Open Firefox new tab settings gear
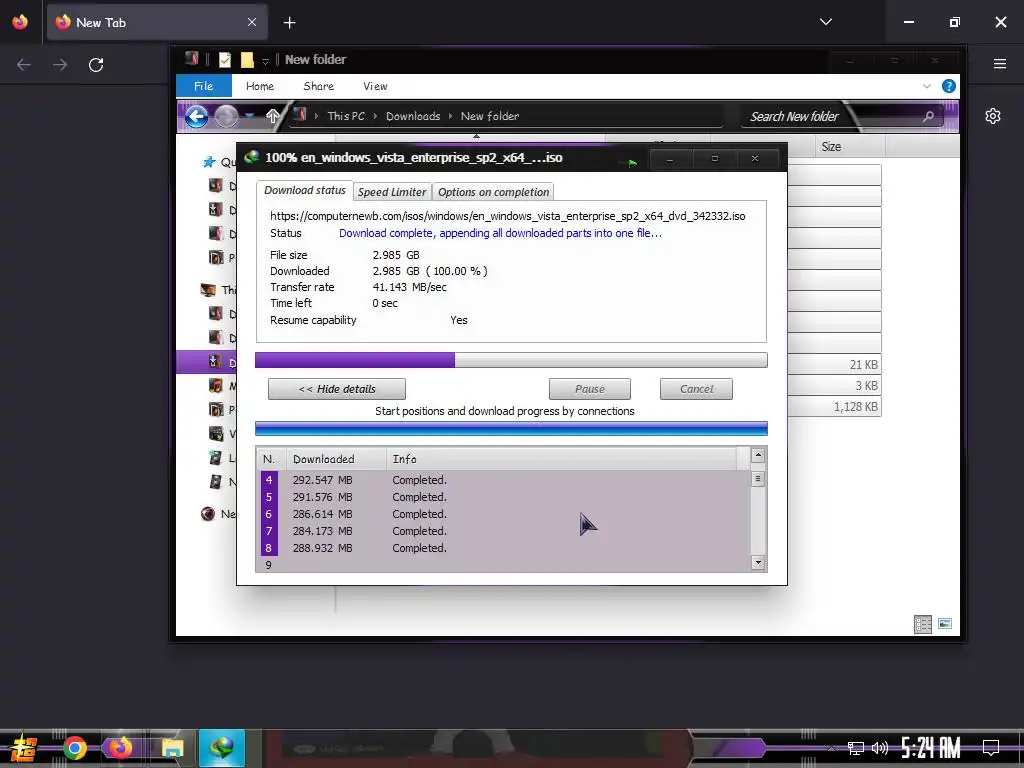Image resolution: width=1024 pixels, height=768 pixels. click(993, 116)
